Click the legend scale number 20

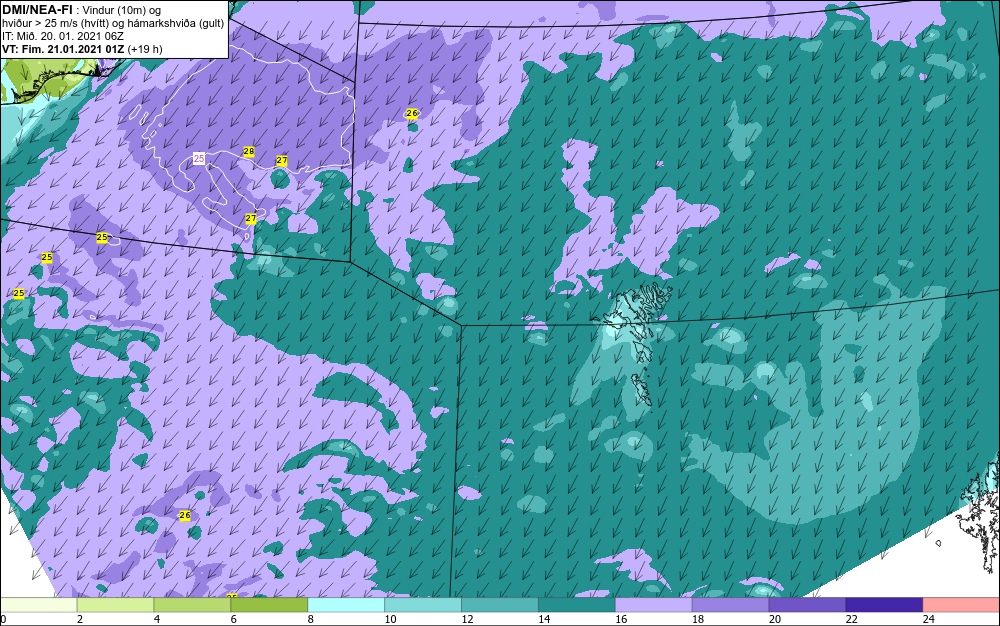click(774, 619)
